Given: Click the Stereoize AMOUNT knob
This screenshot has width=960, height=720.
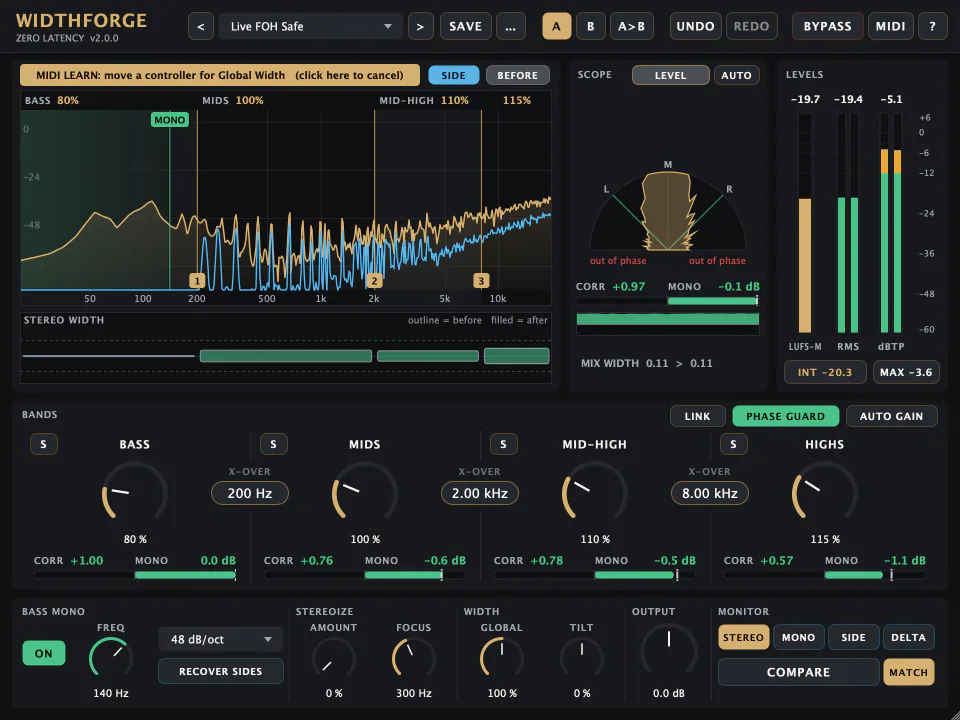Looking at the screenshot, I should 334,659.
